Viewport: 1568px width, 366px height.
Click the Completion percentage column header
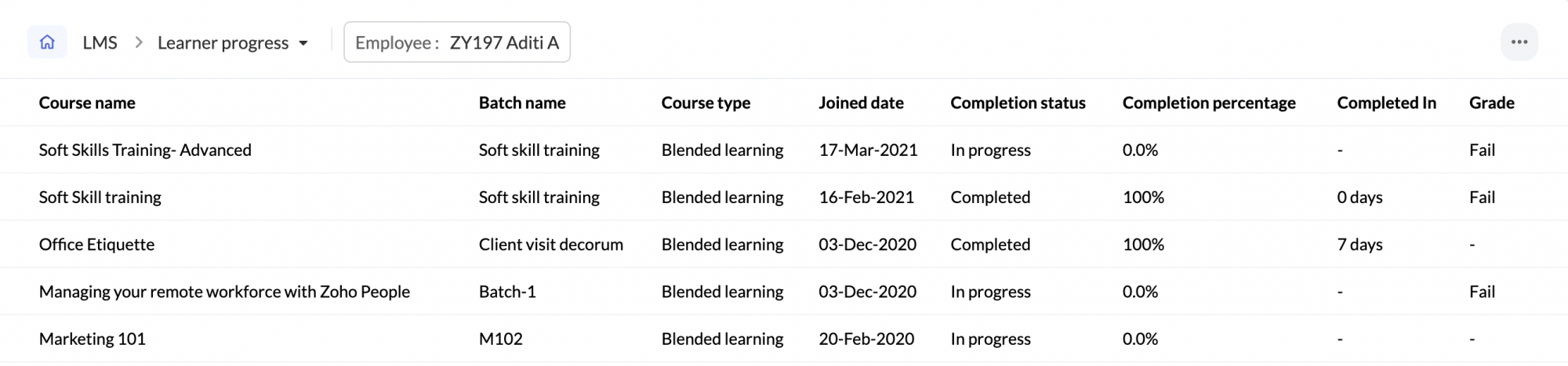coord(1209,103)
